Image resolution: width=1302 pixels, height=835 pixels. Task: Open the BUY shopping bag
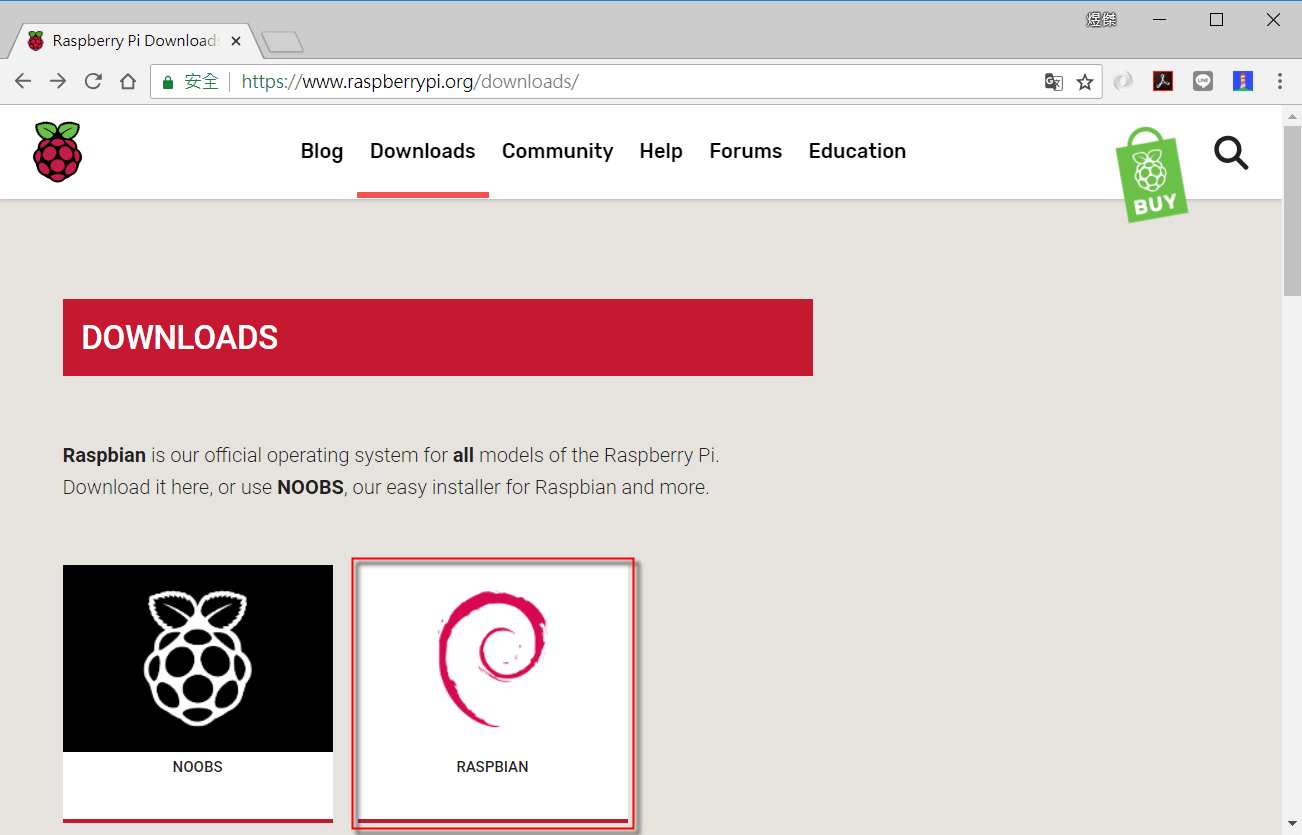coord(1151,175)
